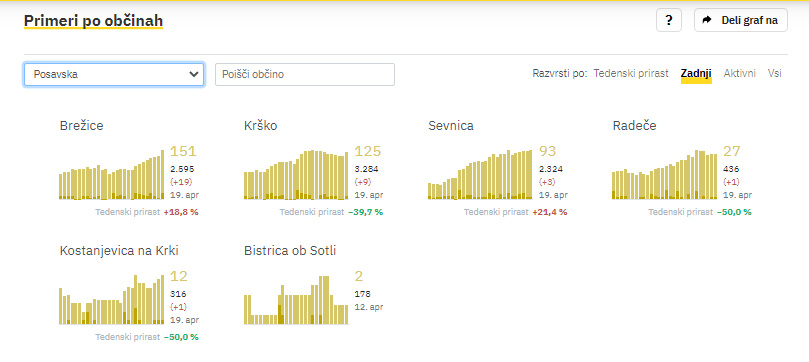The image size is (809, 362).
Task: Click the Kostanjevica na Krki chart
Action: [112, 300]
